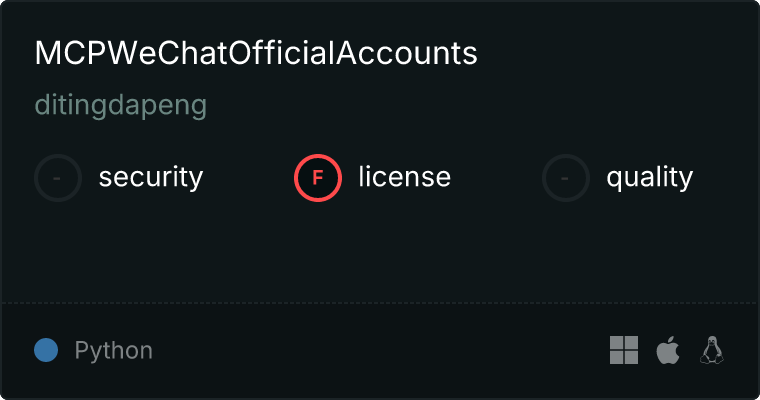Click the Linux penguin icon

[712, 350]
